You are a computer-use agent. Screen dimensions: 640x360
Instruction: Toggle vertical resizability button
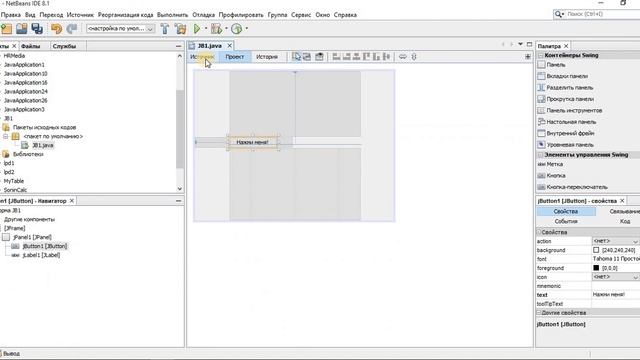pos(414,57)
